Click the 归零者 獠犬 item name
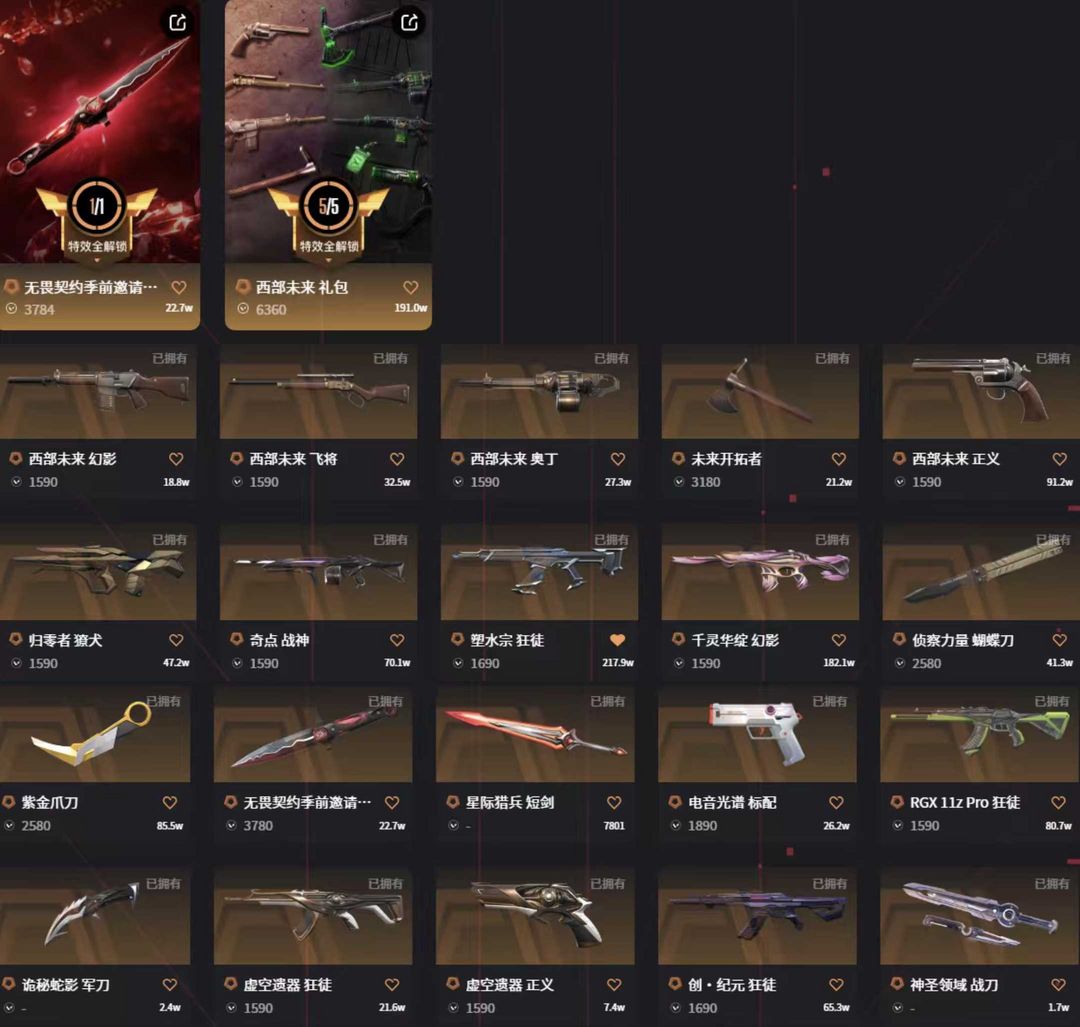 (65, 640)
